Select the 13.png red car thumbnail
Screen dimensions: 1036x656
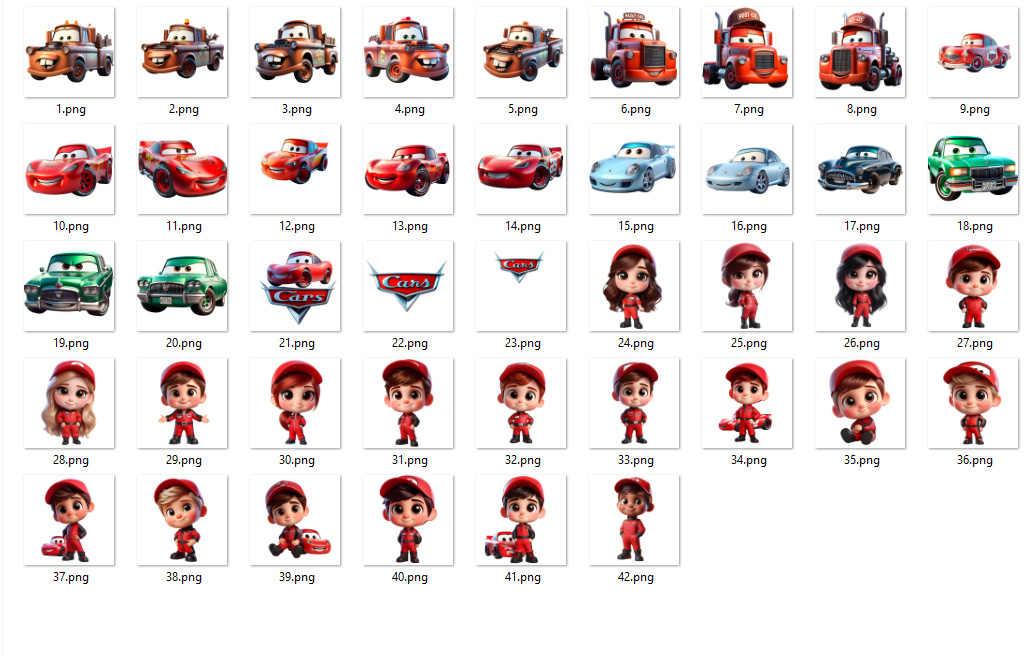click(x=408, y=169)
